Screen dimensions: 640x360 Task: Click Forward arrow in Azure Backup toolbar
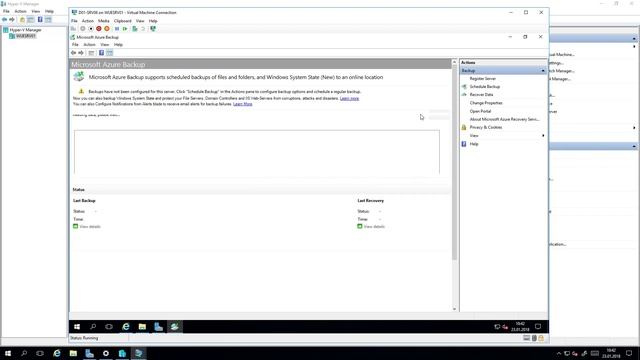tap(81, 53)
